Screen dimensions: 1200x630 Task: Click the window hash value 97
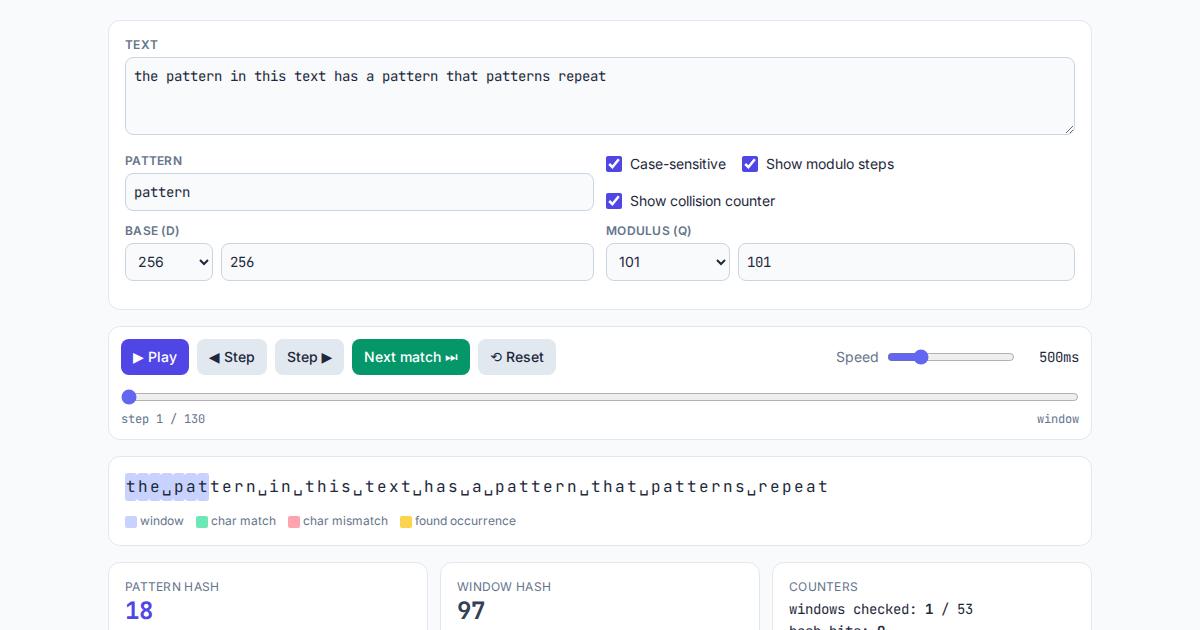point(471,610)
